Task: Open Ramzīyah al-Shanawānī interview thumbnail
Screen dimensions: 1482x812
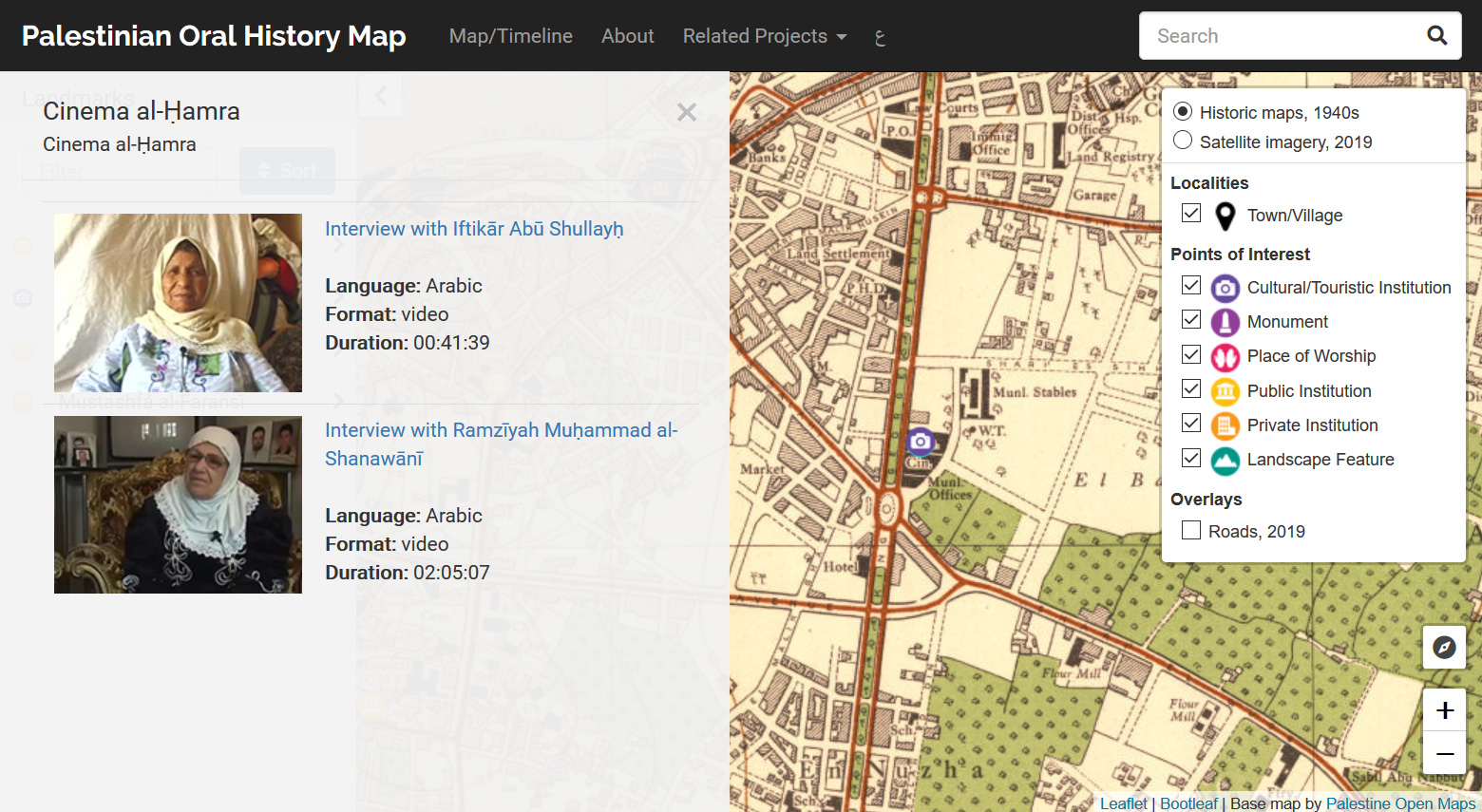Action: pos(178,504)
